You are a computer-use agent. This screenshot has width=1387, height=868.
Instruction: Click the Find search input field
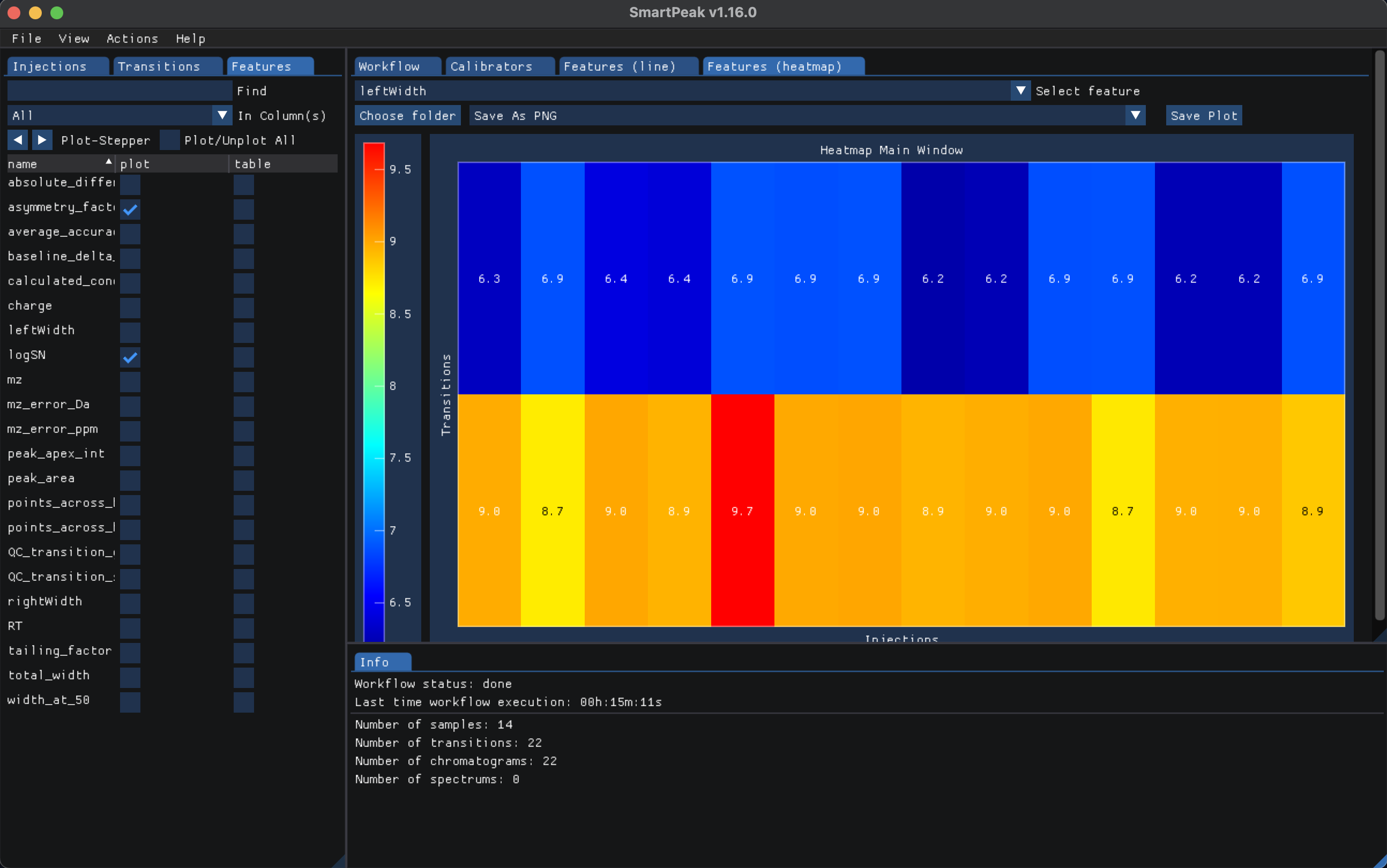pos(120,91)
